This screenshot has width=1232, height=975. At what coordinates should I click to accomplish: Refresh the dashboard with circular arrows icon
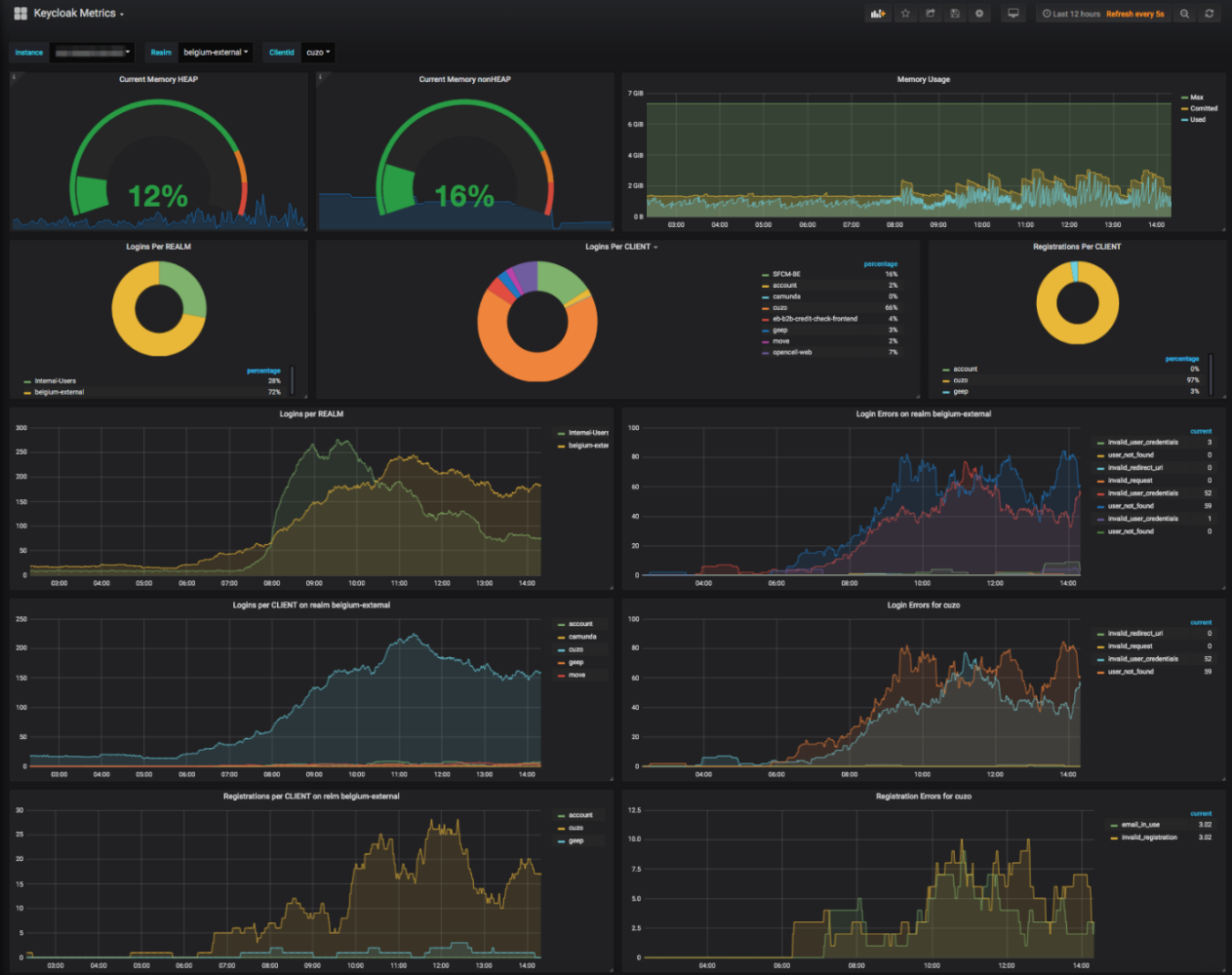tap(1209, 13)
